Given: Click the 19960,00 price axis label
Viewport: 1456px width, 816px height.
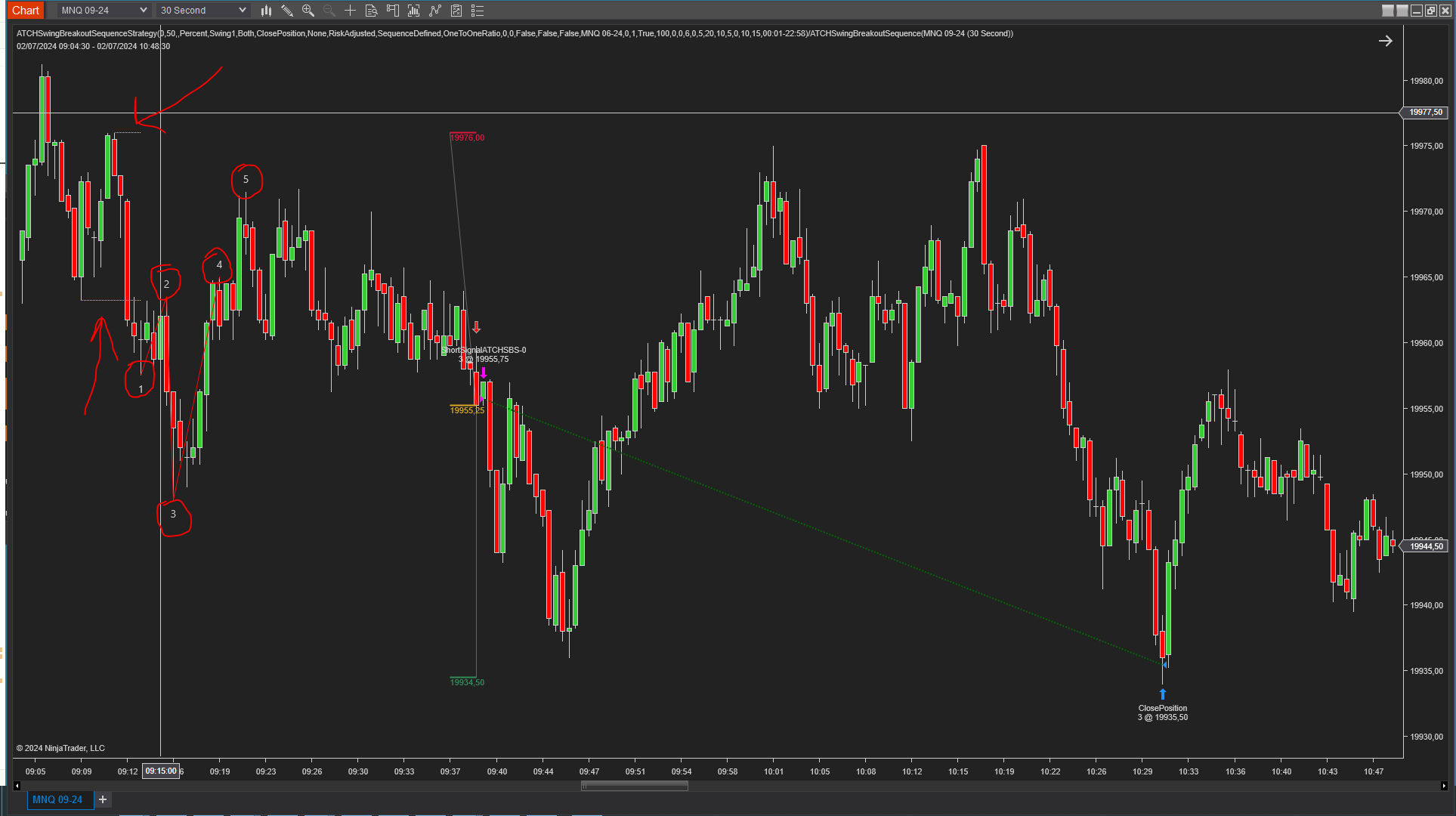Looking at the screenshot, I should (x=1427, y=343).
